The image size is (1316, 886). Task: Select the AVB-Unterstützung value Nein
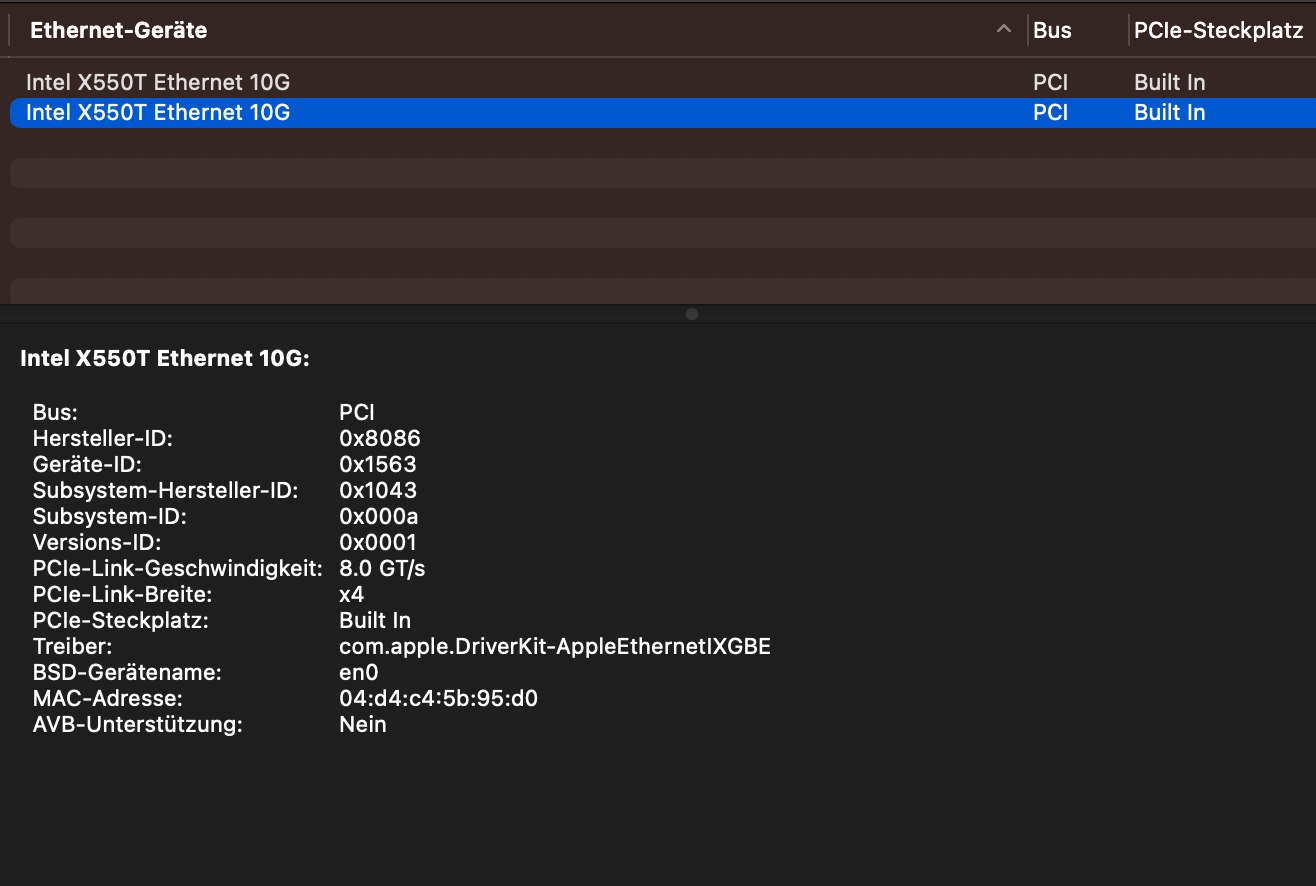tap(363, 724)
